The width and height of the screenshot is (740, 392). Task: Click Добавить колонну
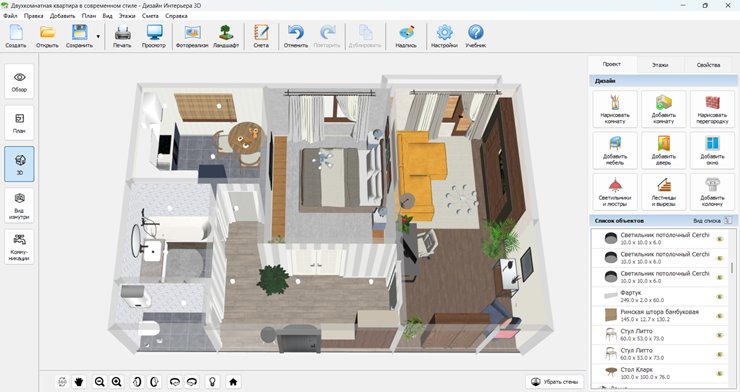pos(712,192)
